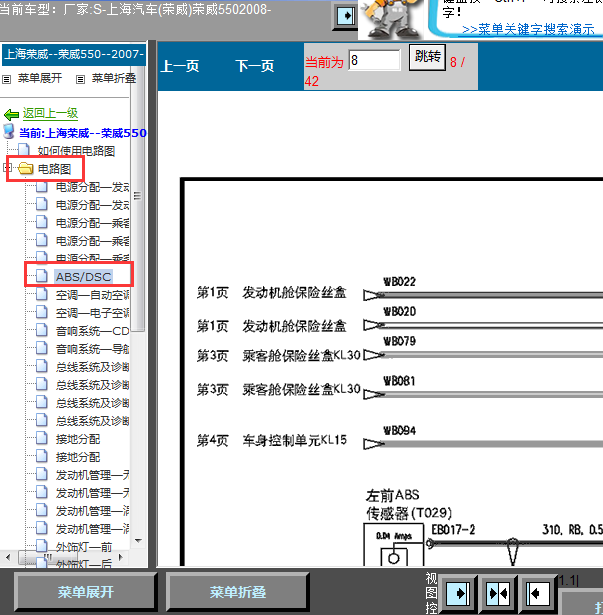Click page icon beside first 电源分配 entry
This screenshot has height=615, width=603.
(x=42, y=186)
